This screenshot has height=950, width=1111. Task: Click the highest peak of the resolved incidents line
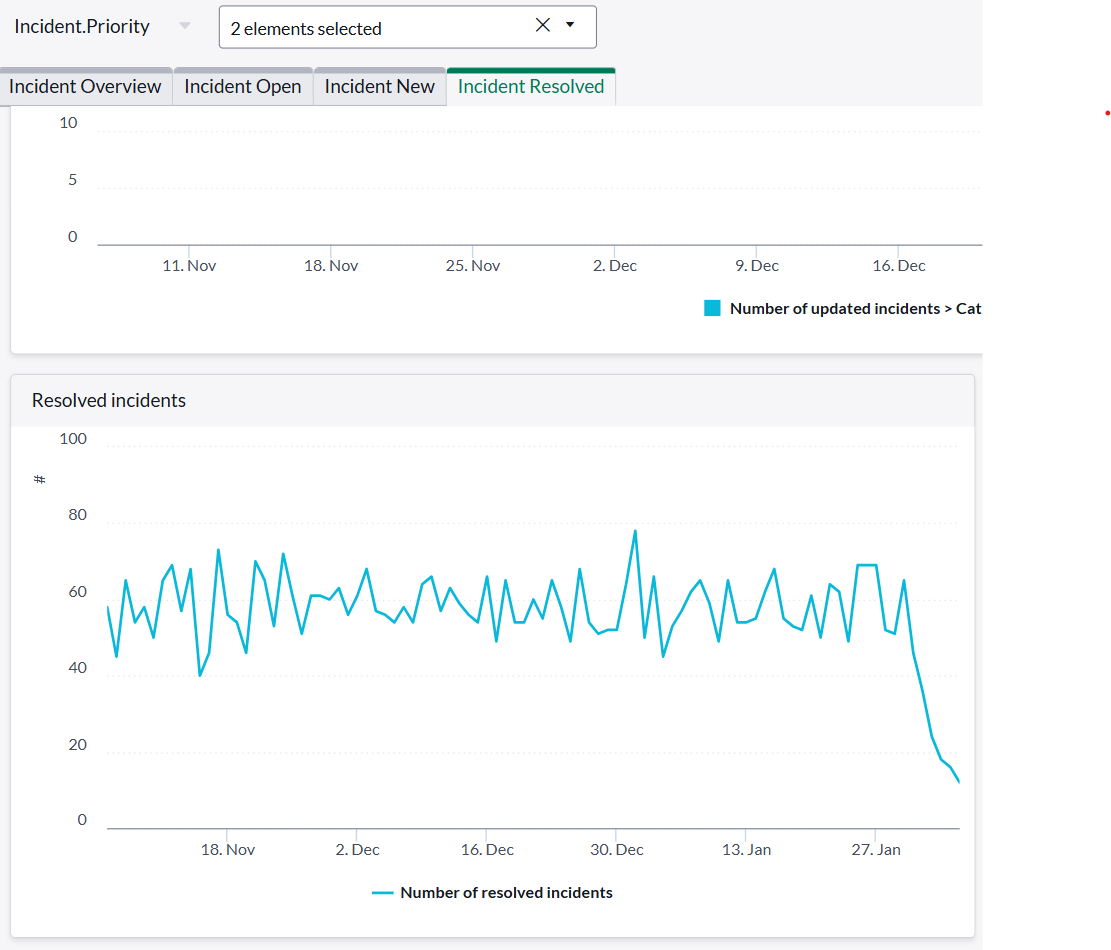click(x=635, y=531)
